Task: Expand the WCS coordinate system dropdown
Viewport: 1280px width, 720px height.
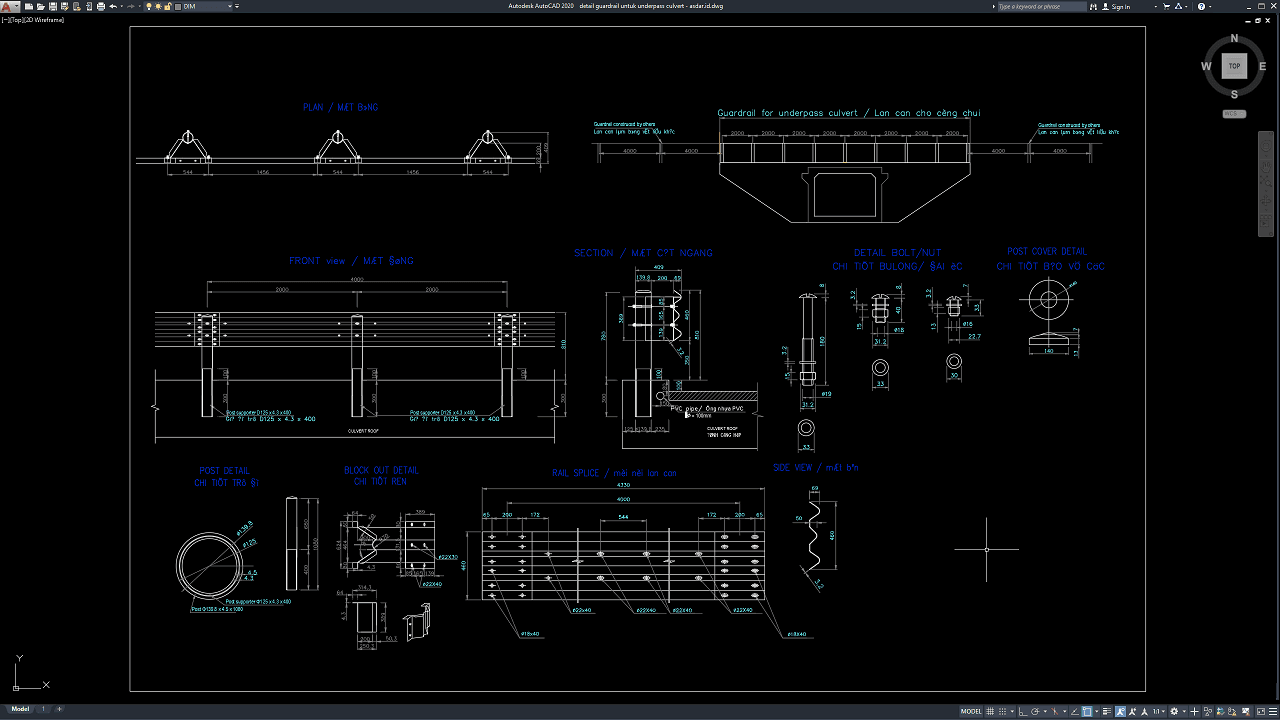Action: (1234, 114)
